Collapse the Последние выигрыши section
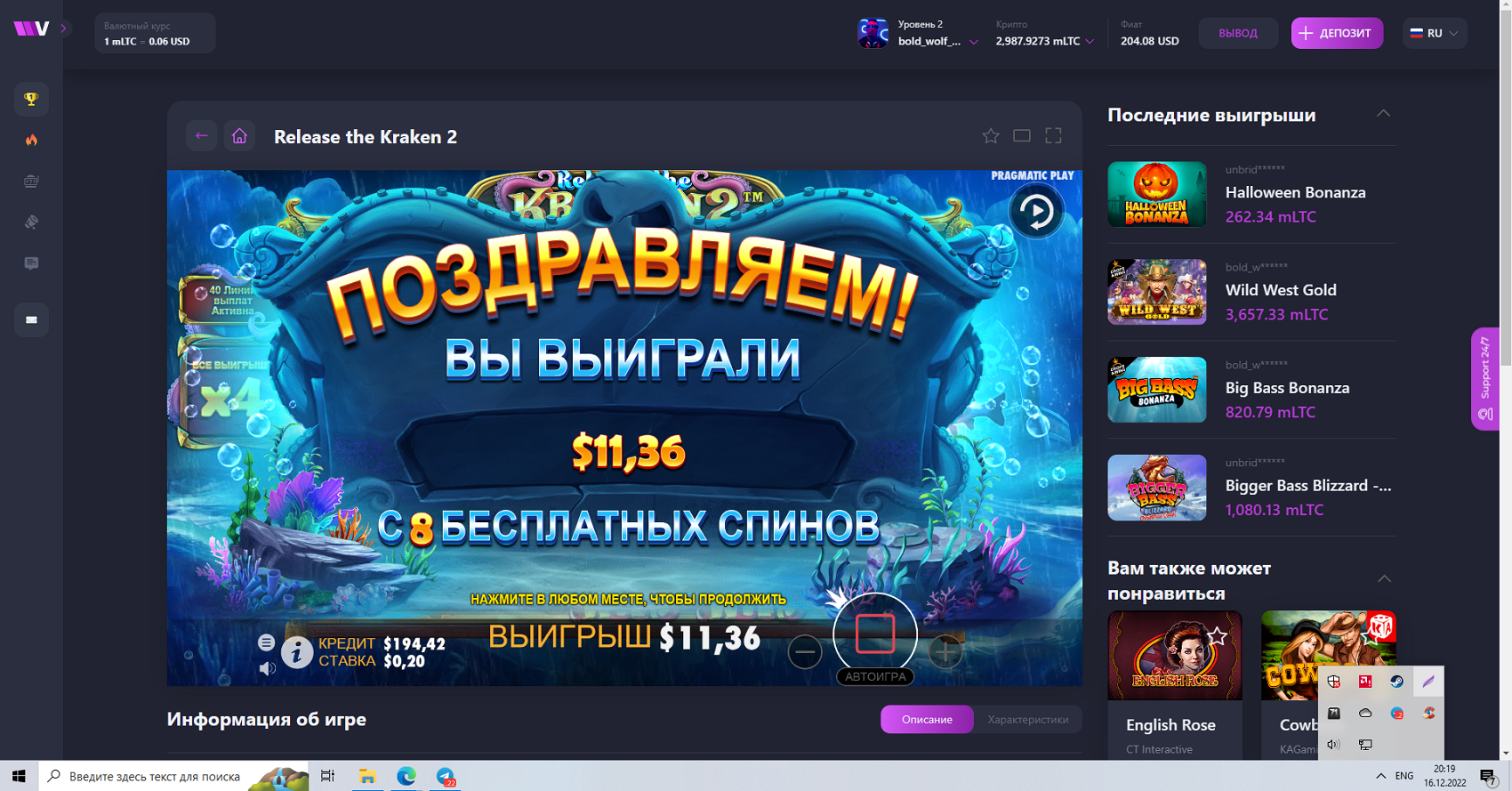Viewport: 1512px width, 791px height. coord(1383,114)
